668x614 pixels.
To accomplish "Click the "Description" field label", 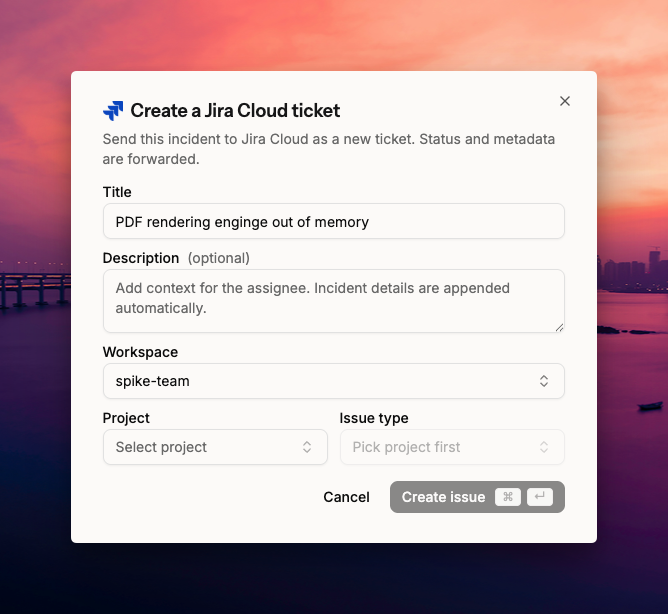I will pyautogui.click(x=141, y=258).
